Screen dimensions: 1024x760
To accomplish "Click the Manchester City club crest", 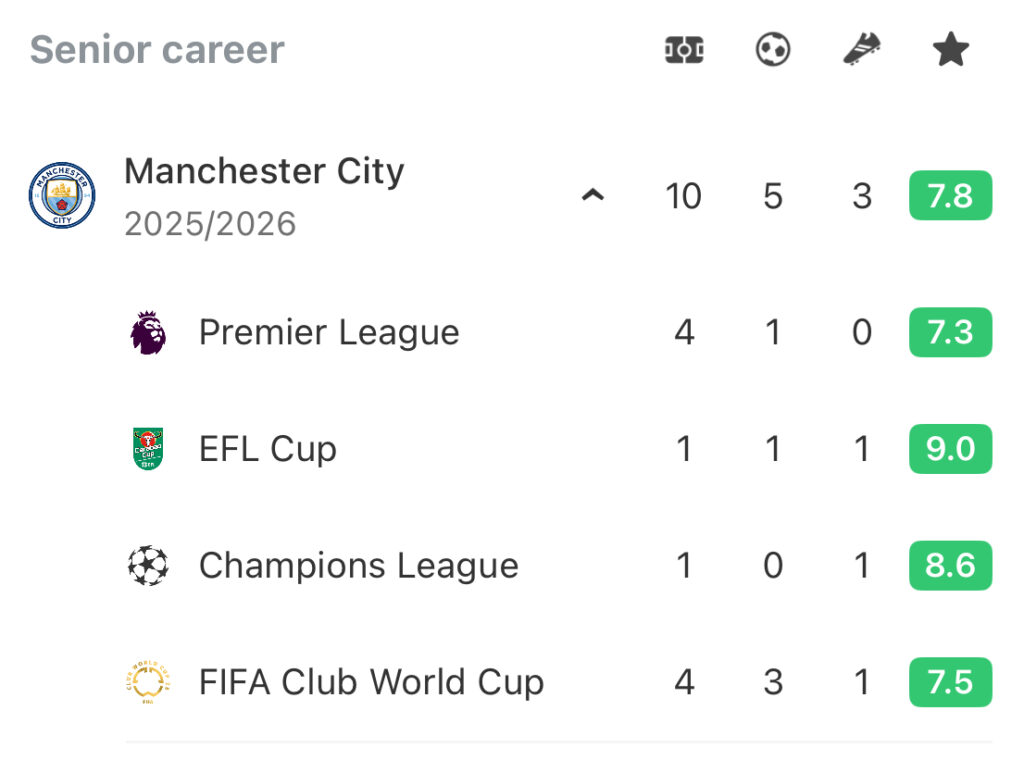I will click(62, 196).
